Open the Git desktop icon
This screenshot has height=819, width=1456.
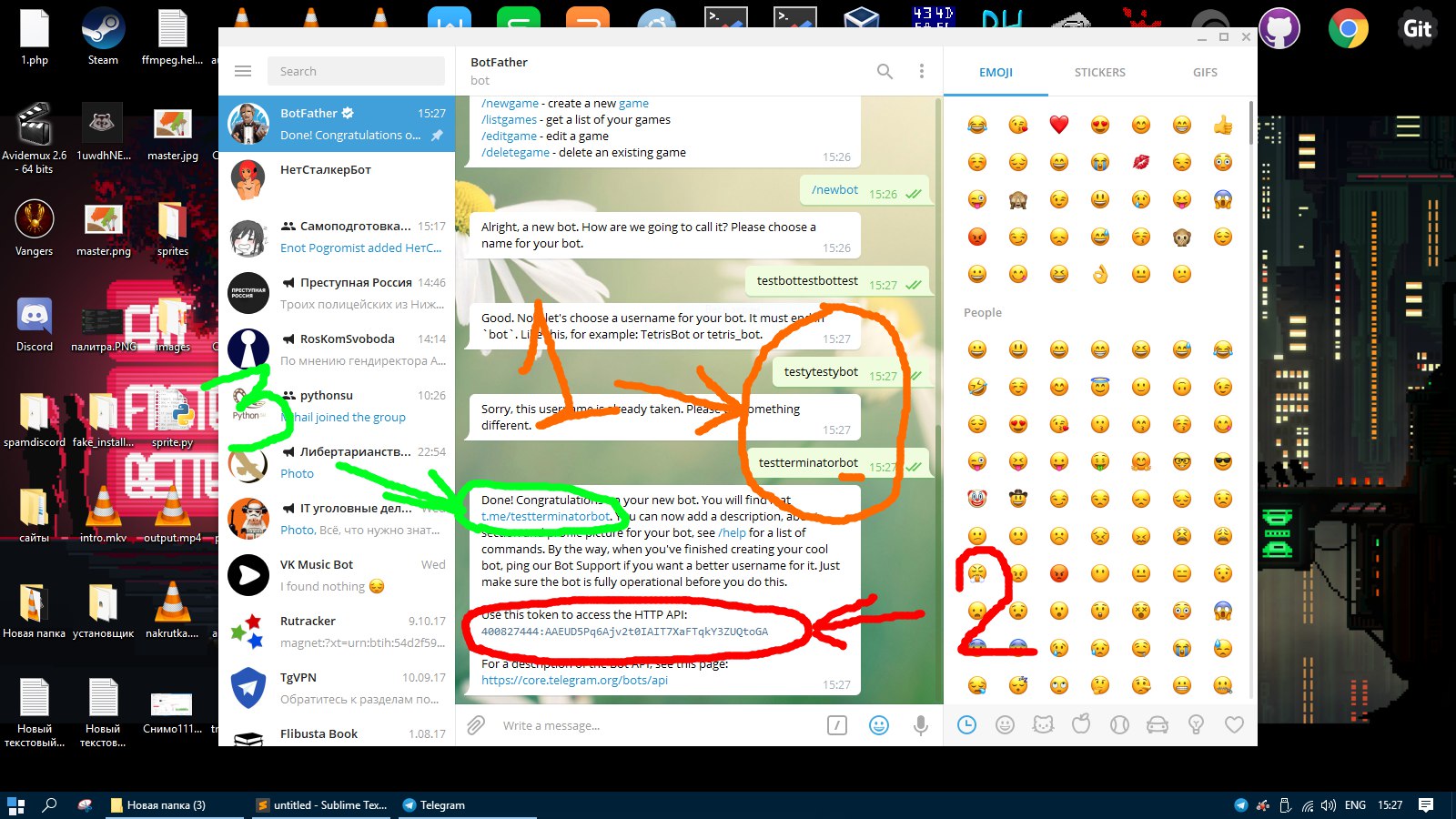click(1417, 28)
